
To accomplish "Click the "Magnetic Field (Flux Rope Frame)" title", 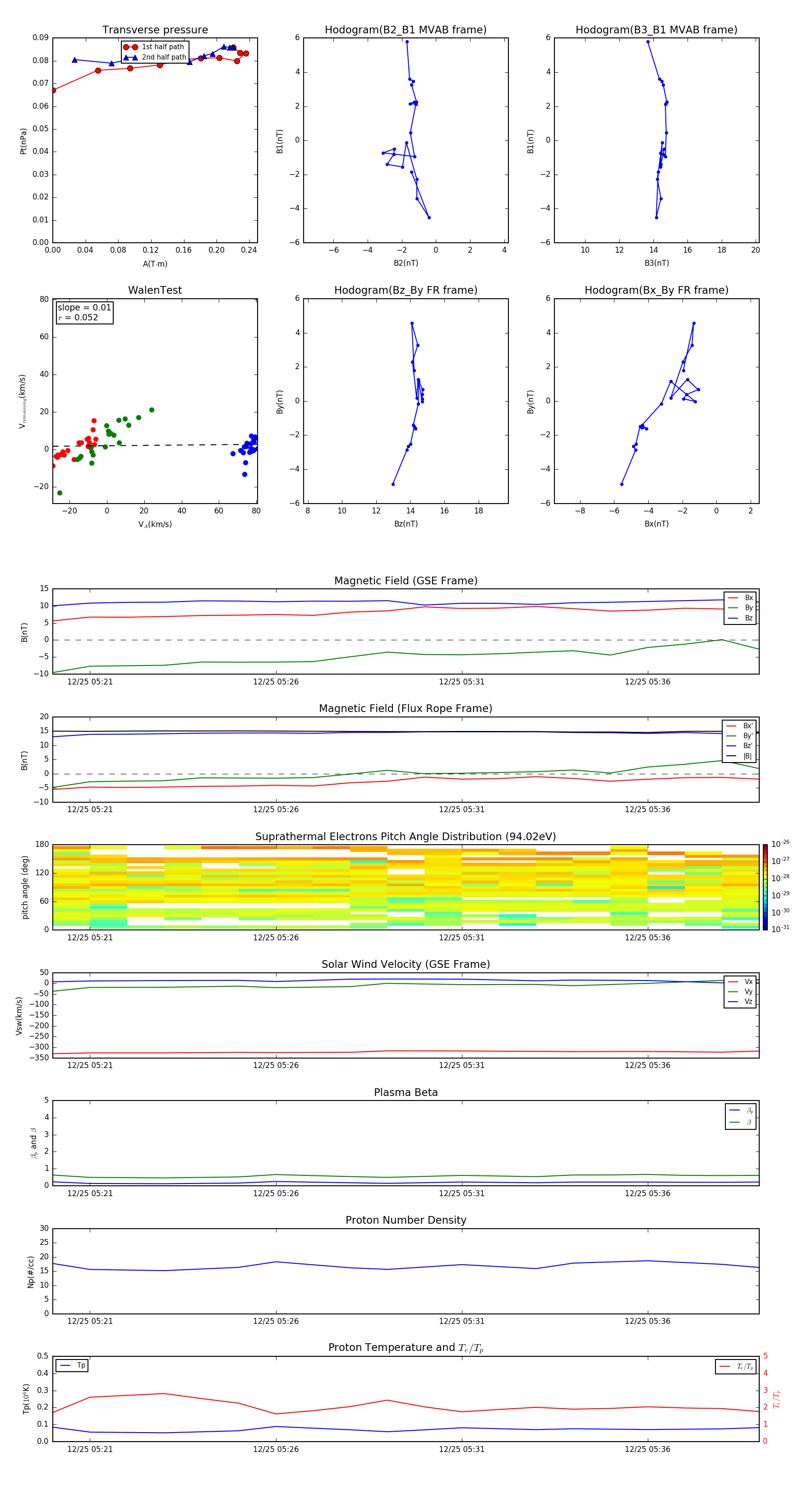I will pyautogui.click(x=406, y=709).
